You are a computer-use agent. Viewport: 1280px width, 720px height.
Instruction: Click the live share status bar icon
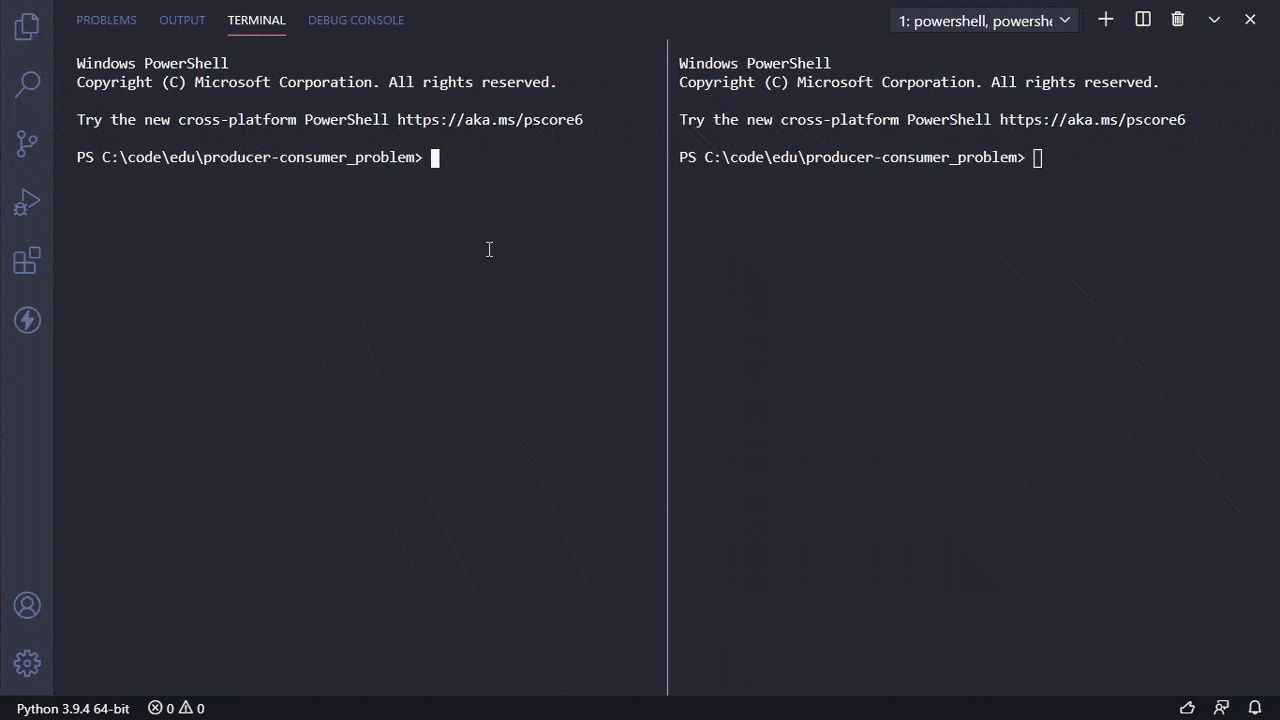click(x=1221, y=708)
